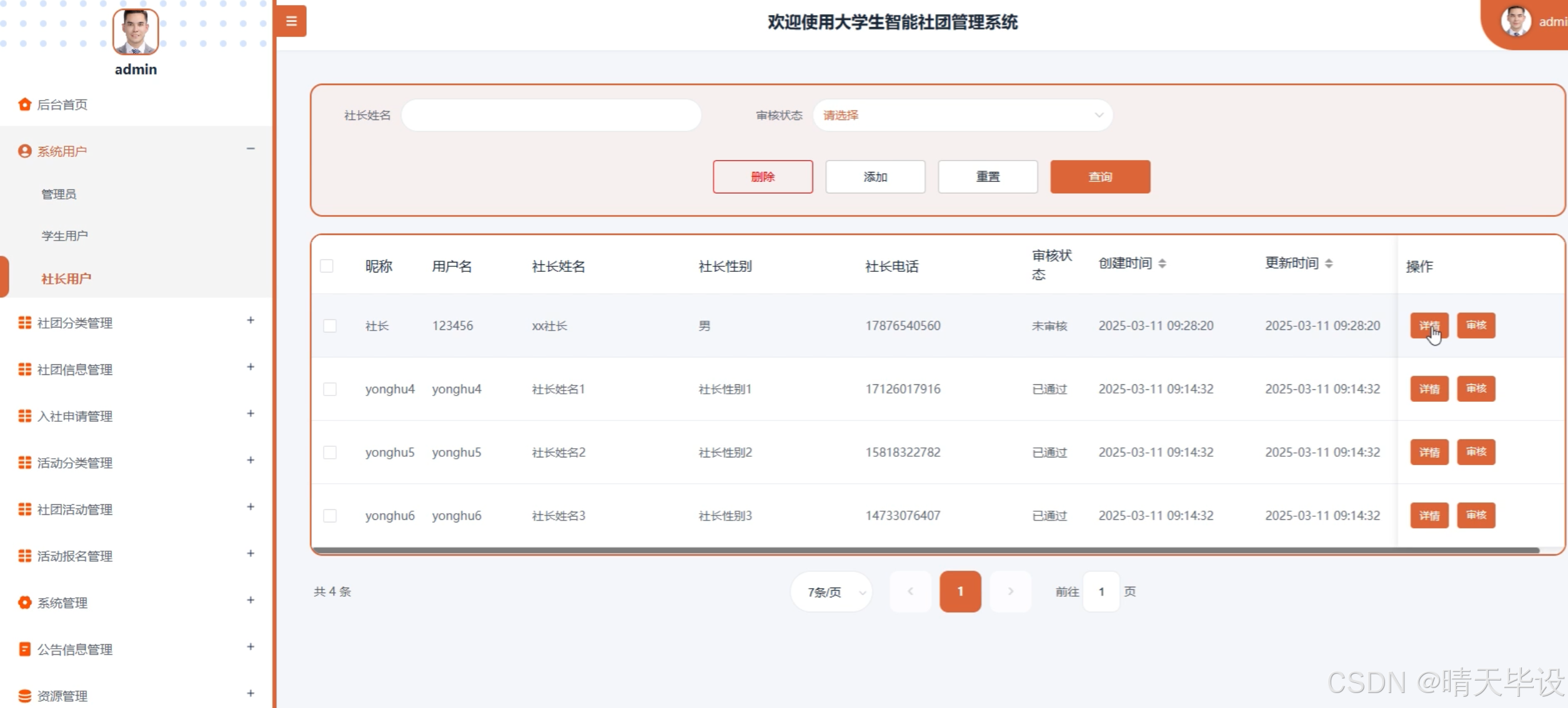The width and height of the screenshot is (1568, 708).
Task: Click the document icon beside 公告信息管理
Action: coord(24,649)
